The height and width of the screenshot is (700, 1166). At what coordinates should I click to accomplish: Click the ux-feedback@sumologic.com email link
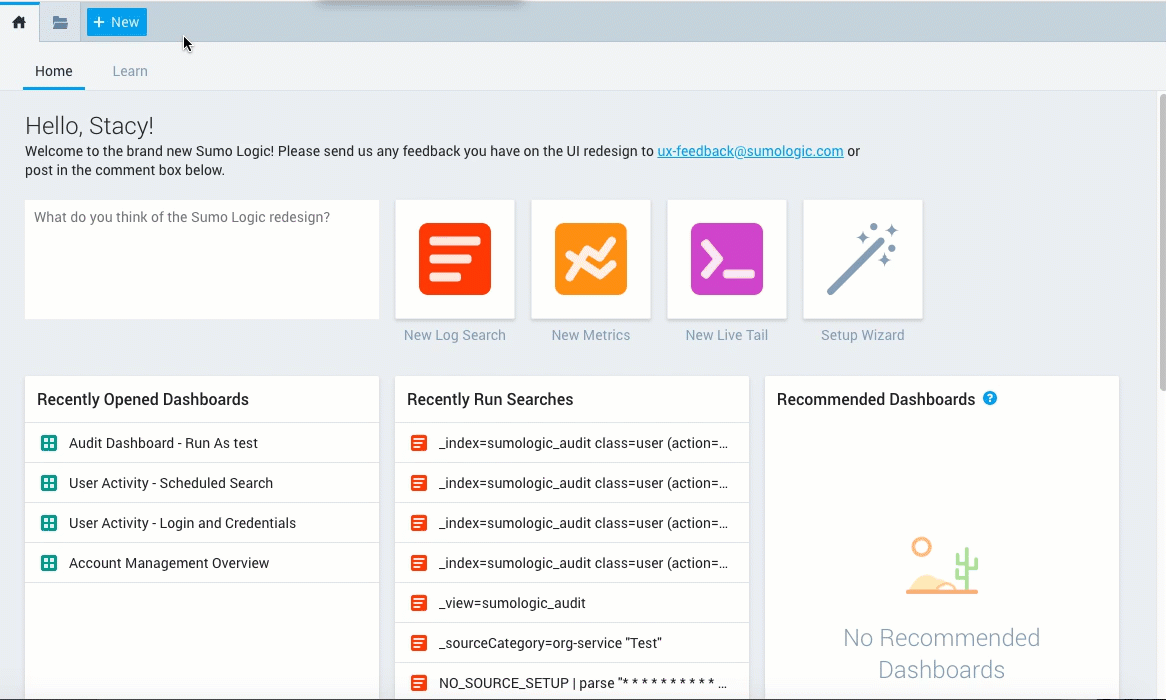[750, 152]
